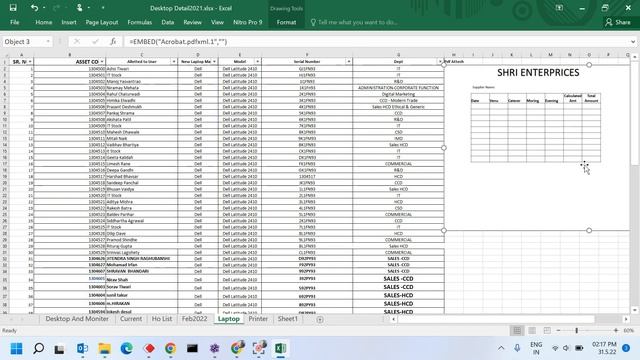Click the Excel taskbar icon
The image size is (640, 360).
coord(280,349)
